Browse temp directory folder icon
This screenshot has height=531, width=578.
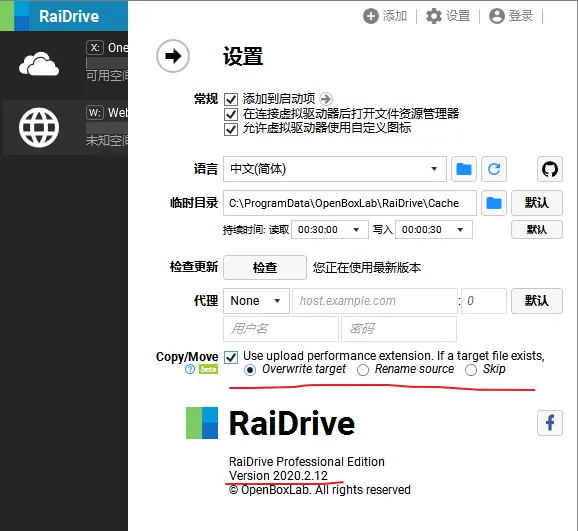(494, 203)
